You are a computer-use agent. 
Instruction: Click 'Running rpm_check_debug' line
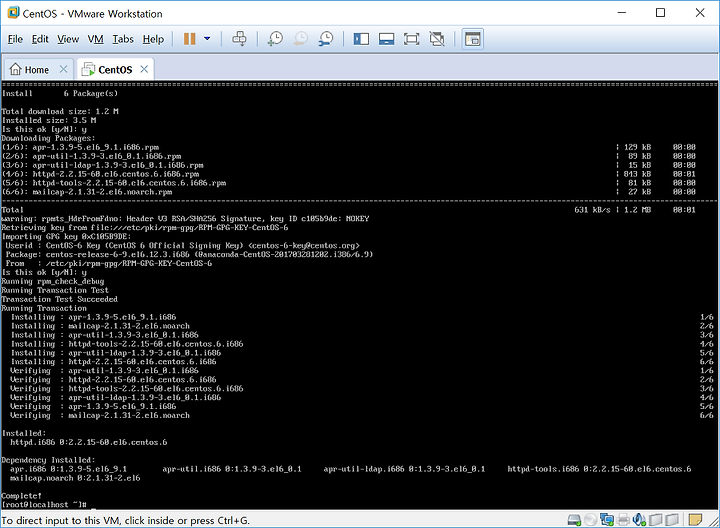[x=53, y=281]
